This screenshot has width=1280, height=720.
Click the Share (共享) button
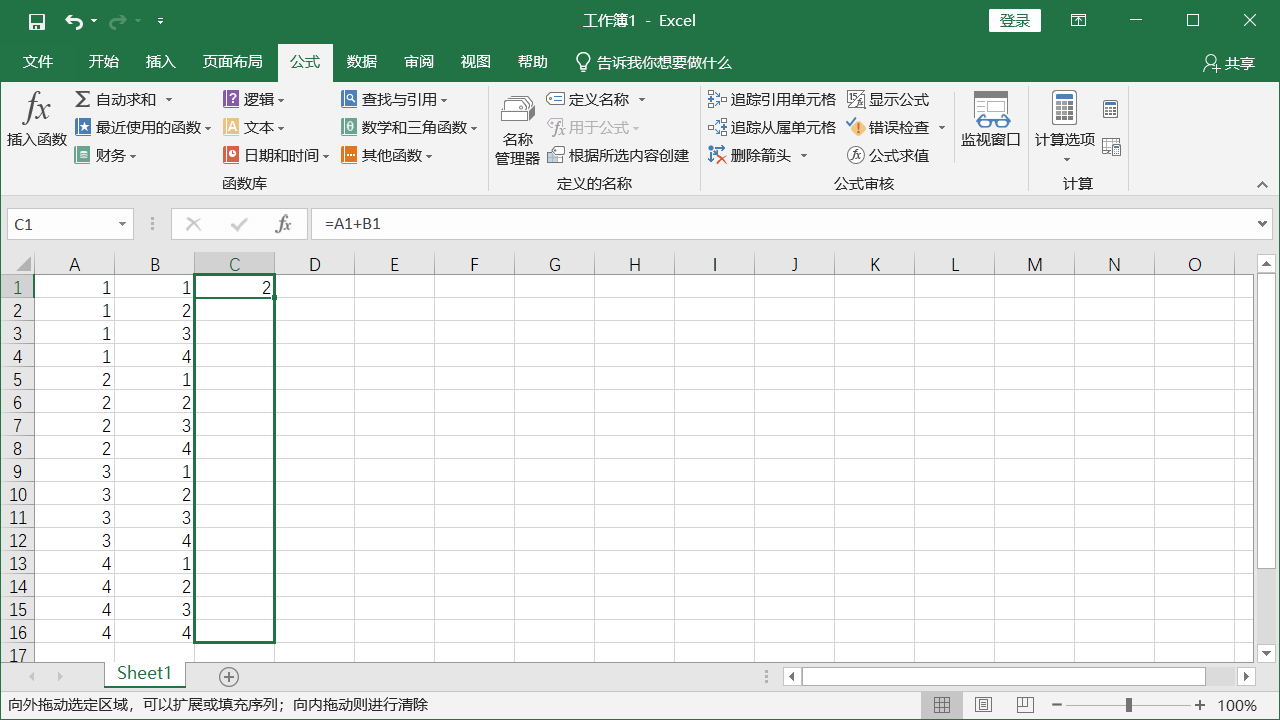point(1229,63)
